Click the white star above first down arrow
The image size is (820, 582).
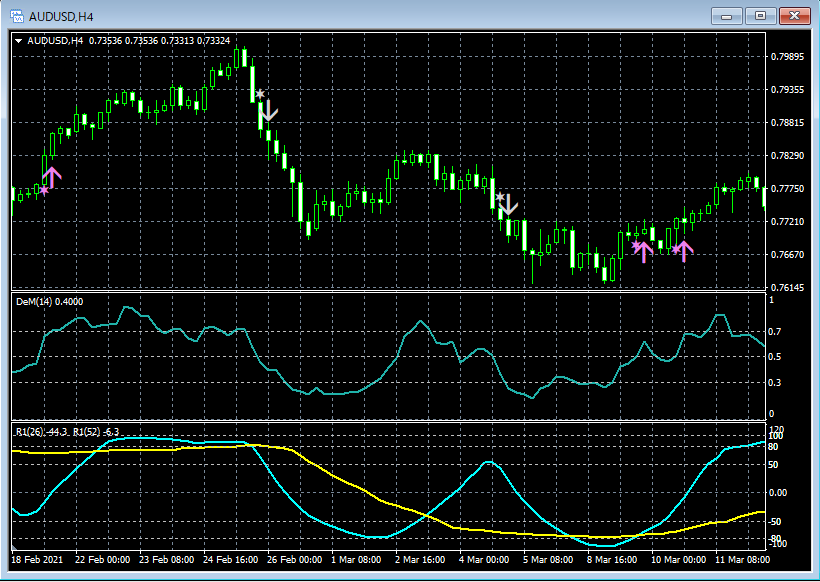tap(260, 94)
